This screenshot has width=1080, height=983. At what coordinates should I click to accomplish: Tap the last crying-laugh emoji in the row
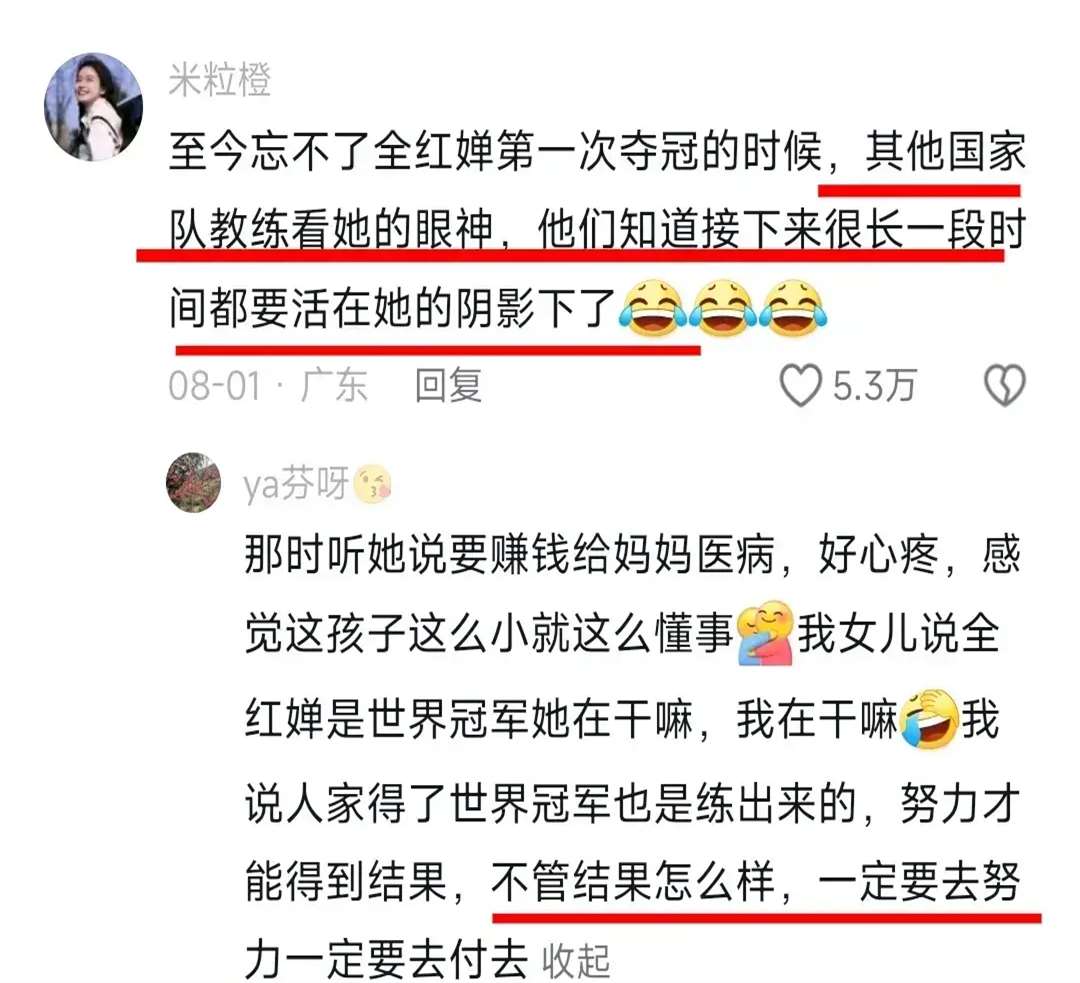coord(794,308)
